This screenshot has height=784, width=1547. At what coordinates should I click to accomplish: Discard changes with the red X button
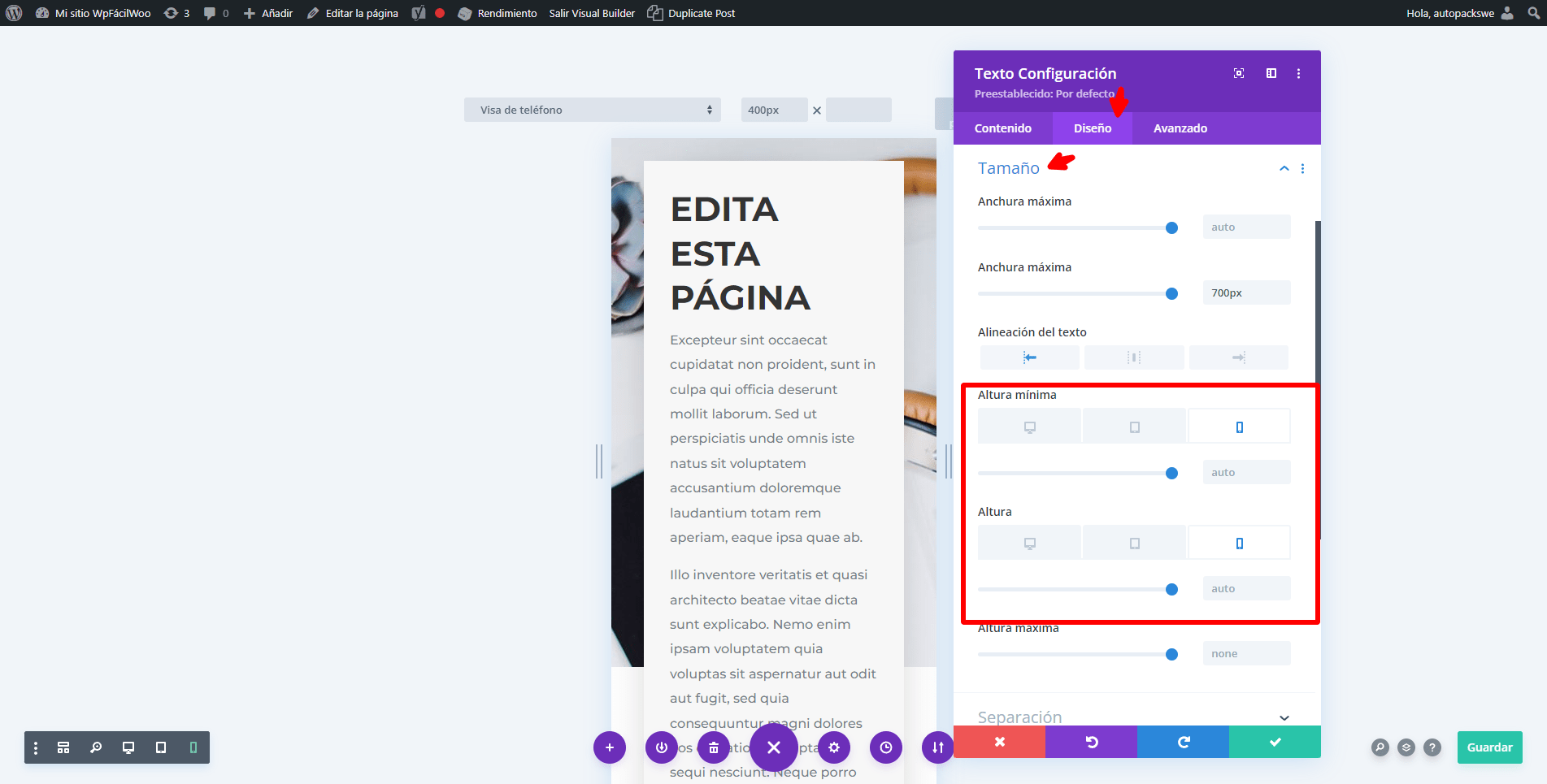(x=999, y=742)
